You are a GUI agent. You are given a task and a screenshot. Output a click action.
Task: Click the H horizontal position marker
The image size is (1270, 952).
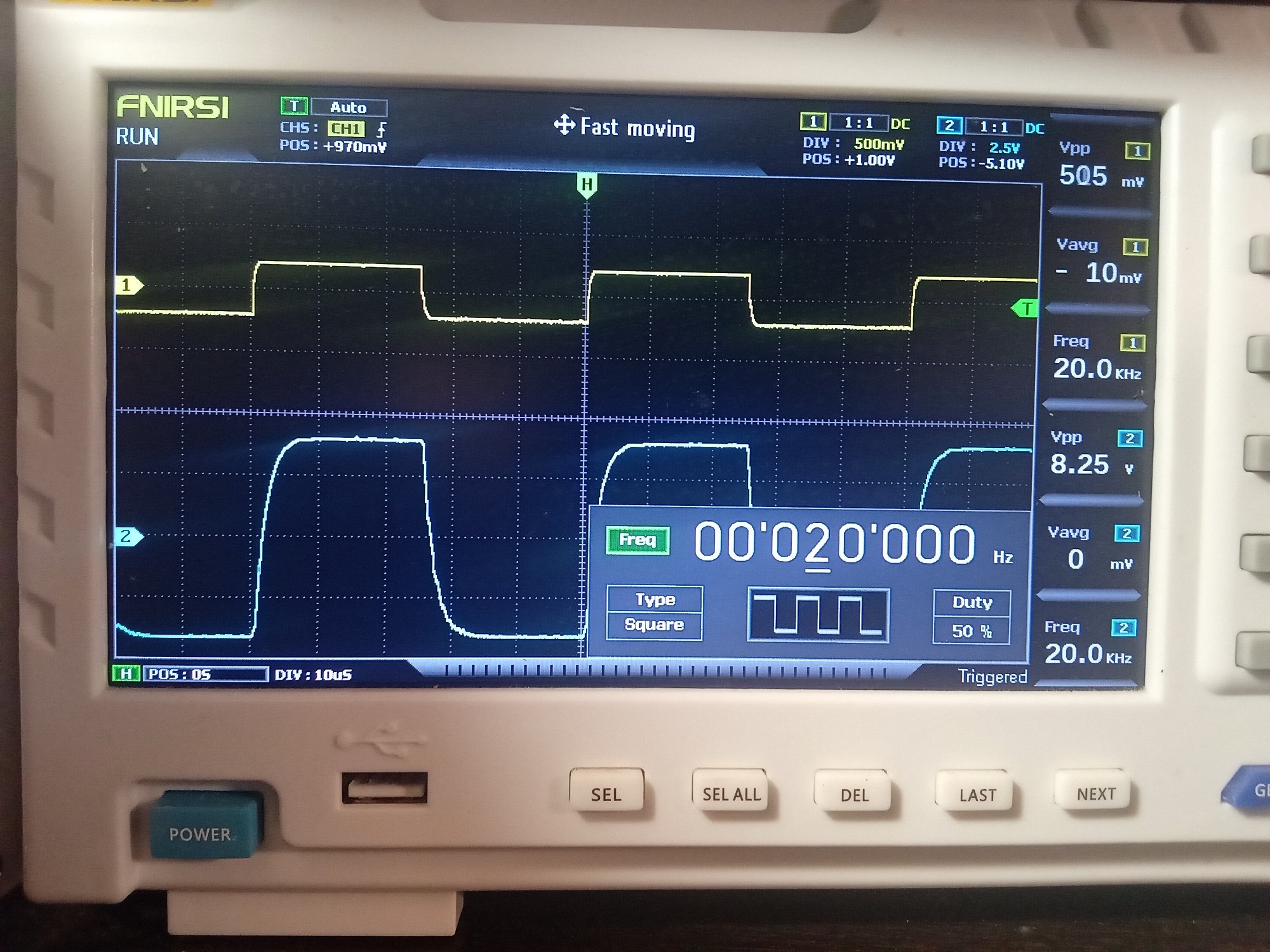(x=587, y=185)
